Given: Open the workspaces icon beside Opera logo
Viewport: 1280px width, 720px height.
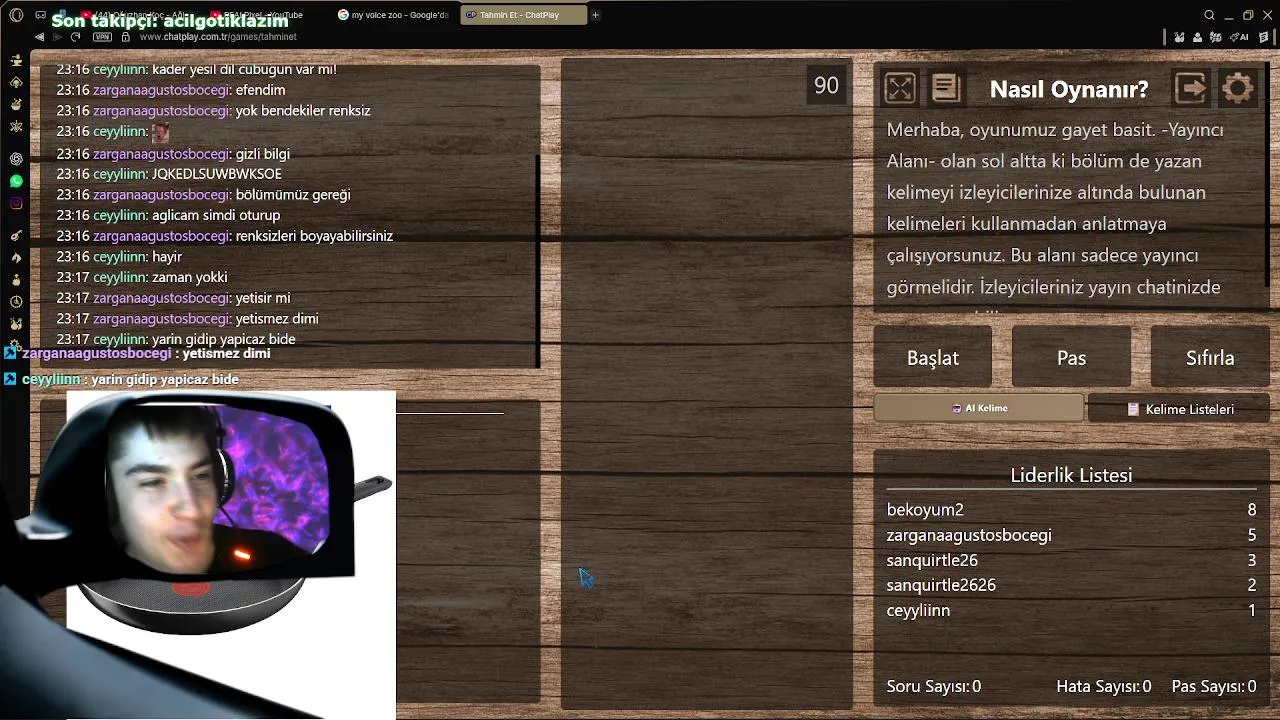Looking at the screenshot, I should click(40, 15).
